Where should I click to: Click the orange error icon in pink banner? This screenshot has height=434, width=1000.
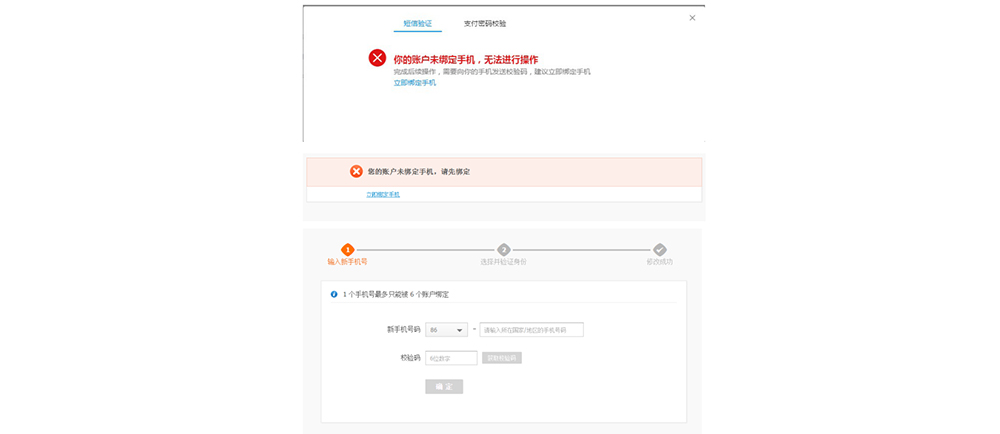coord(356,171)
